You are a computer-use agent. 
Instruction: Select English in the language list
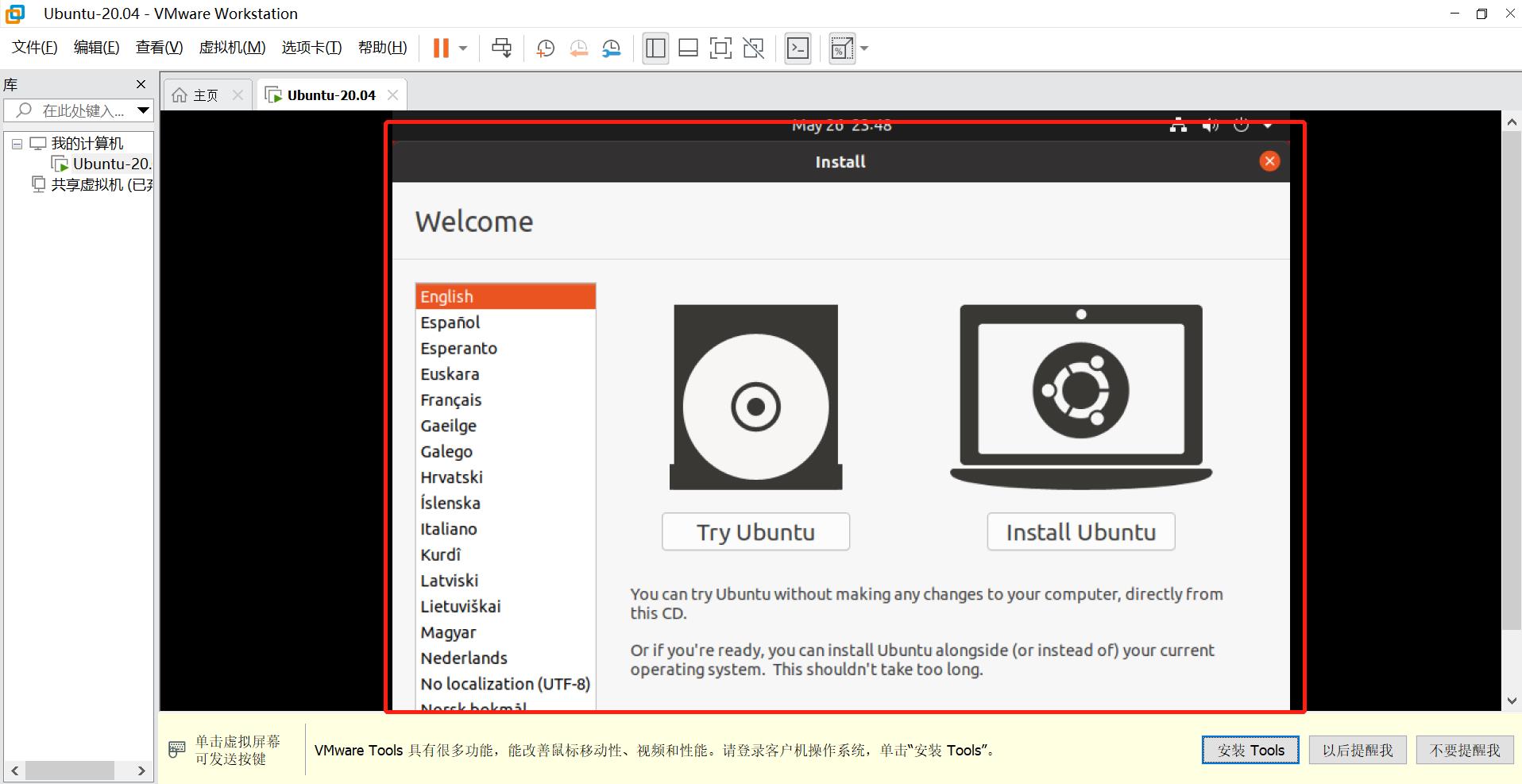click(505, 296)
